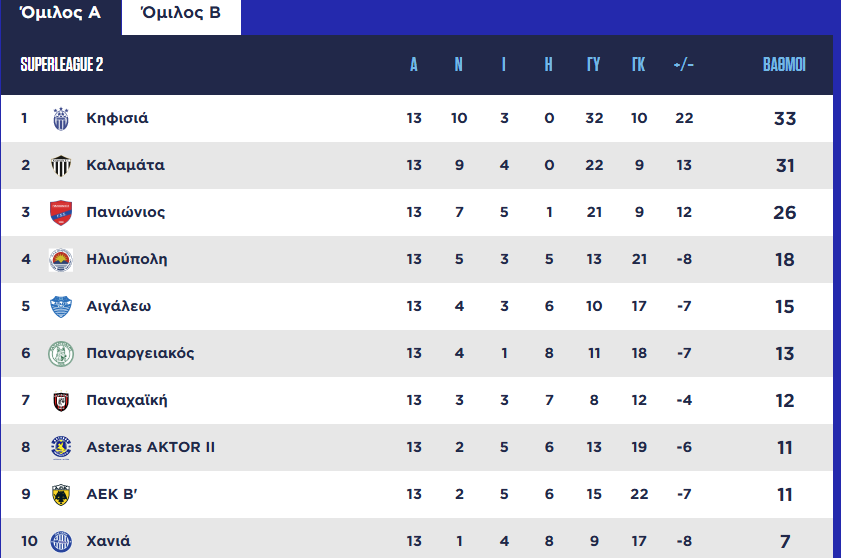Click the Παναργειακός green circular logo

(61, 354)
